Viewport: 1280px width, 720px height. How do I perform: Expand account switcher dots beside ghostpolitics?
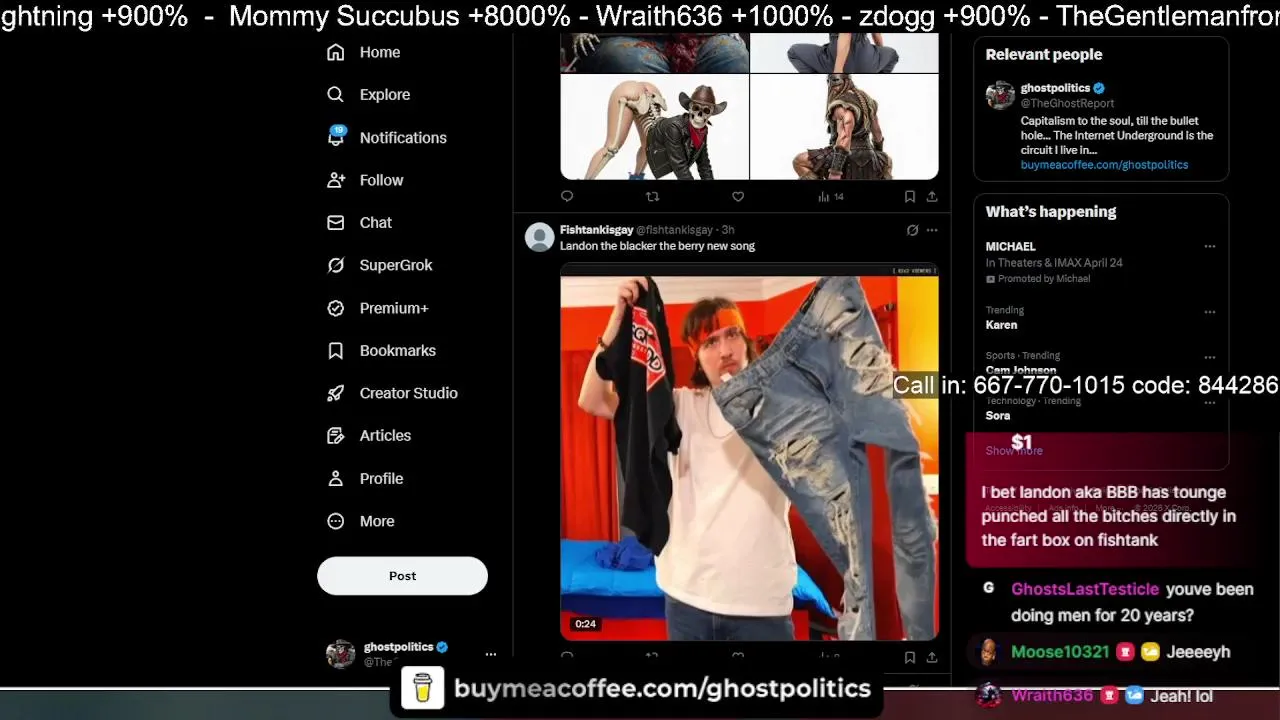(490, 654)
